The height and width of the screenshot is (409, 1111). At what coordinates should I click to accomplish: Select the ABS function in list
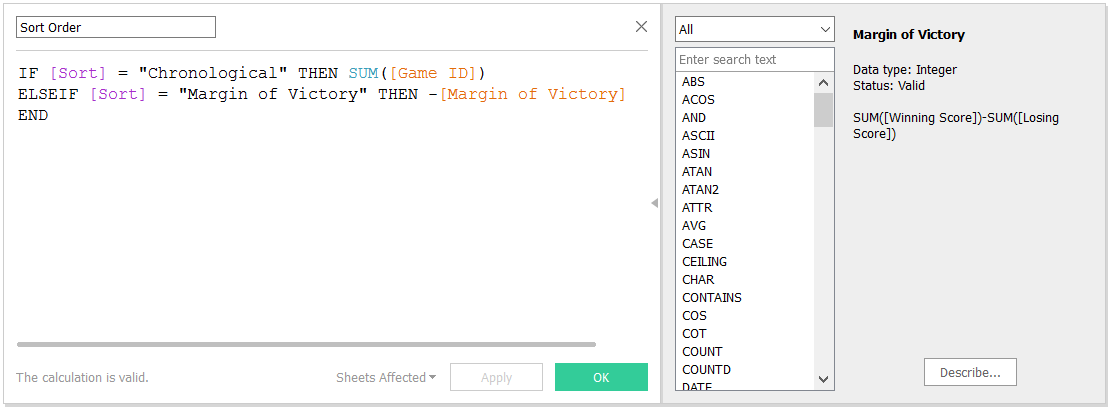click(694, 81)
